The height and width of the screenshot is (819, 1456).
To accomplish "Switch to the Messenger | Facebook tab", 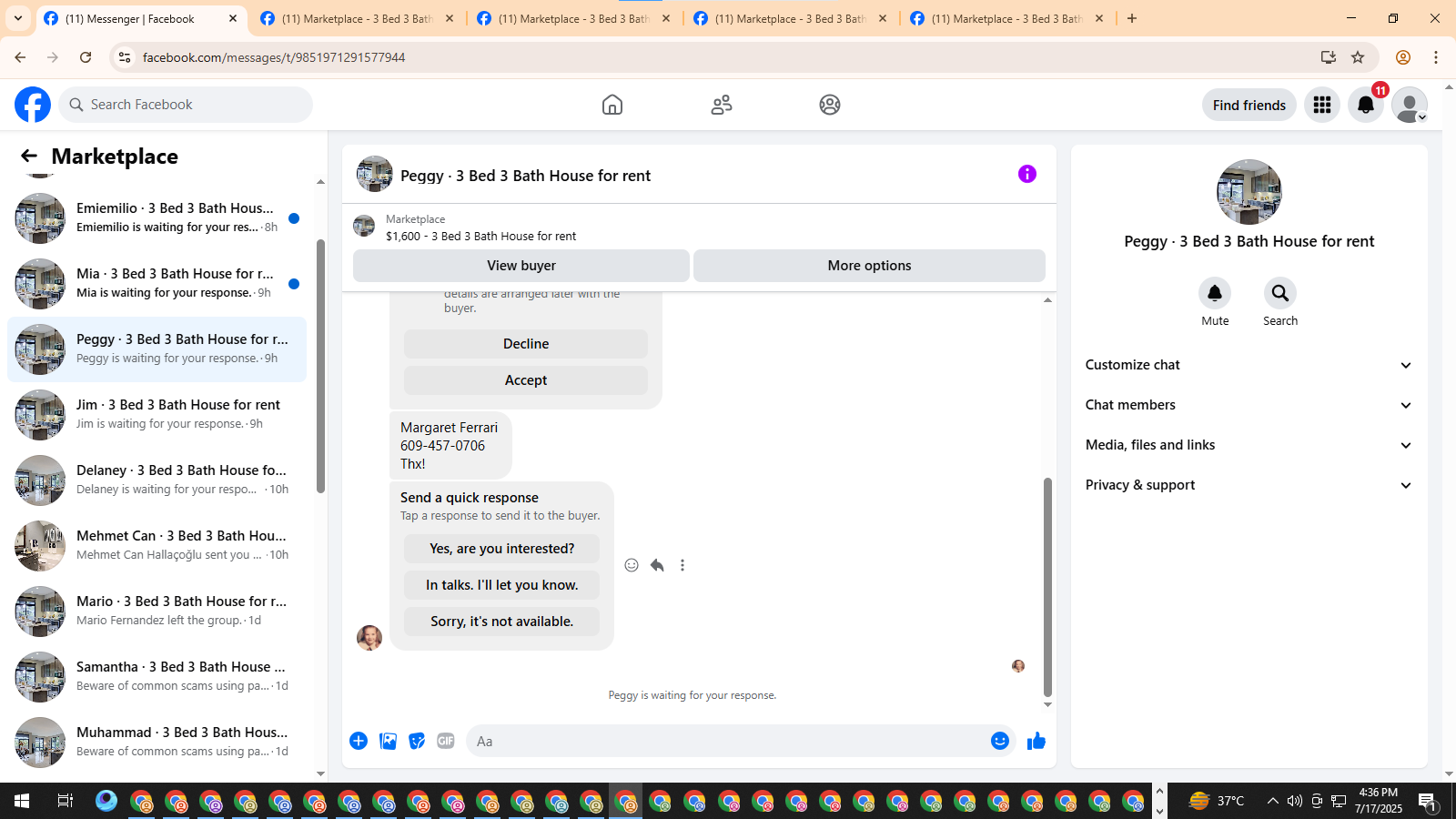I will point(141,18).
